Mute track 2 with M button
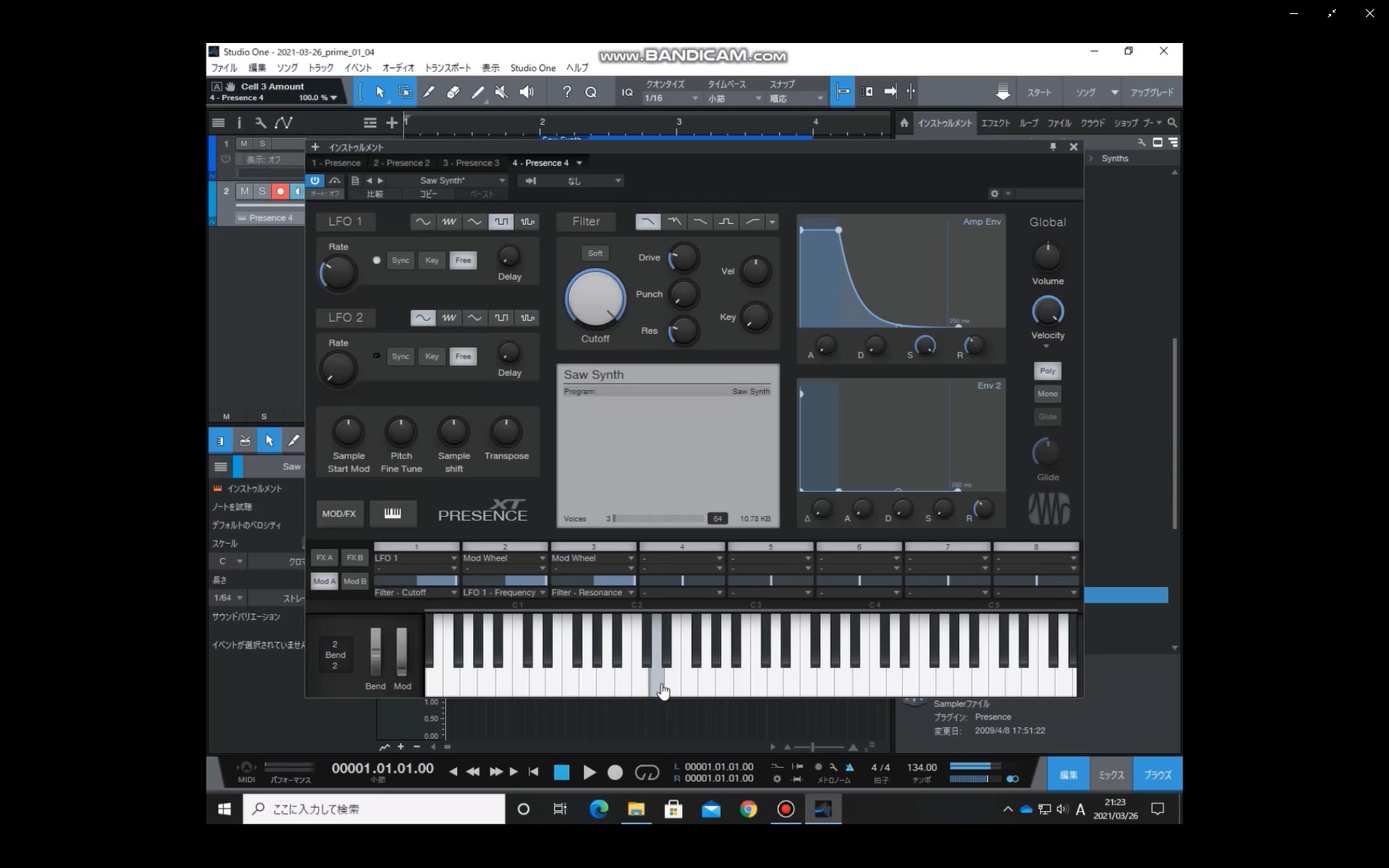Screen dimensions: 1389x868 tap(244, 191)
